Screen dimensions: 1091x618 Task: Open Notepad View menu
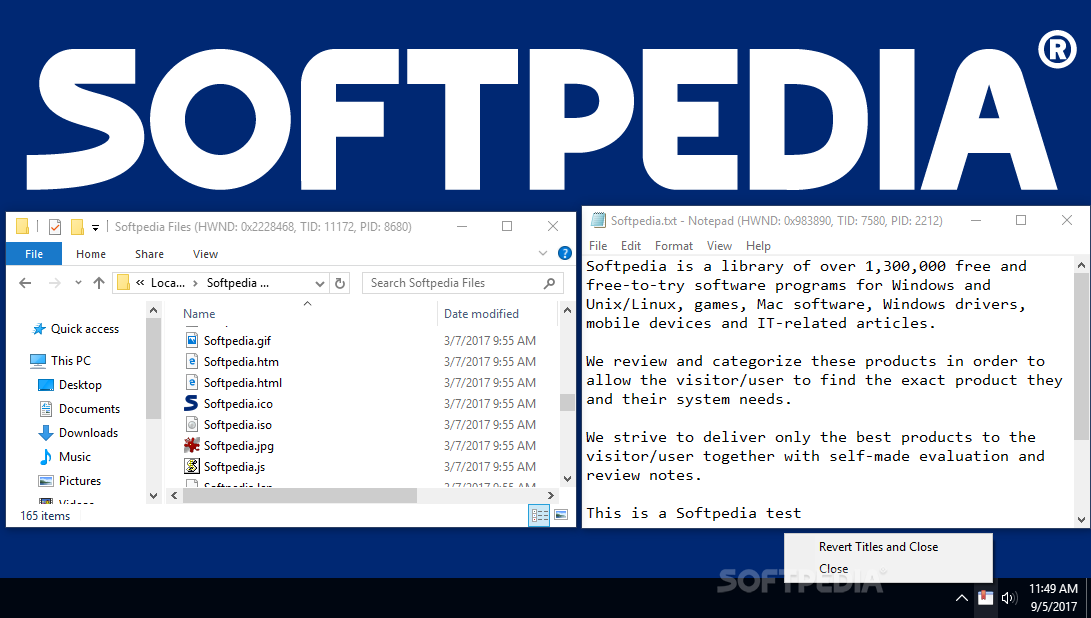pyautogui.click(x=719, y=246)
